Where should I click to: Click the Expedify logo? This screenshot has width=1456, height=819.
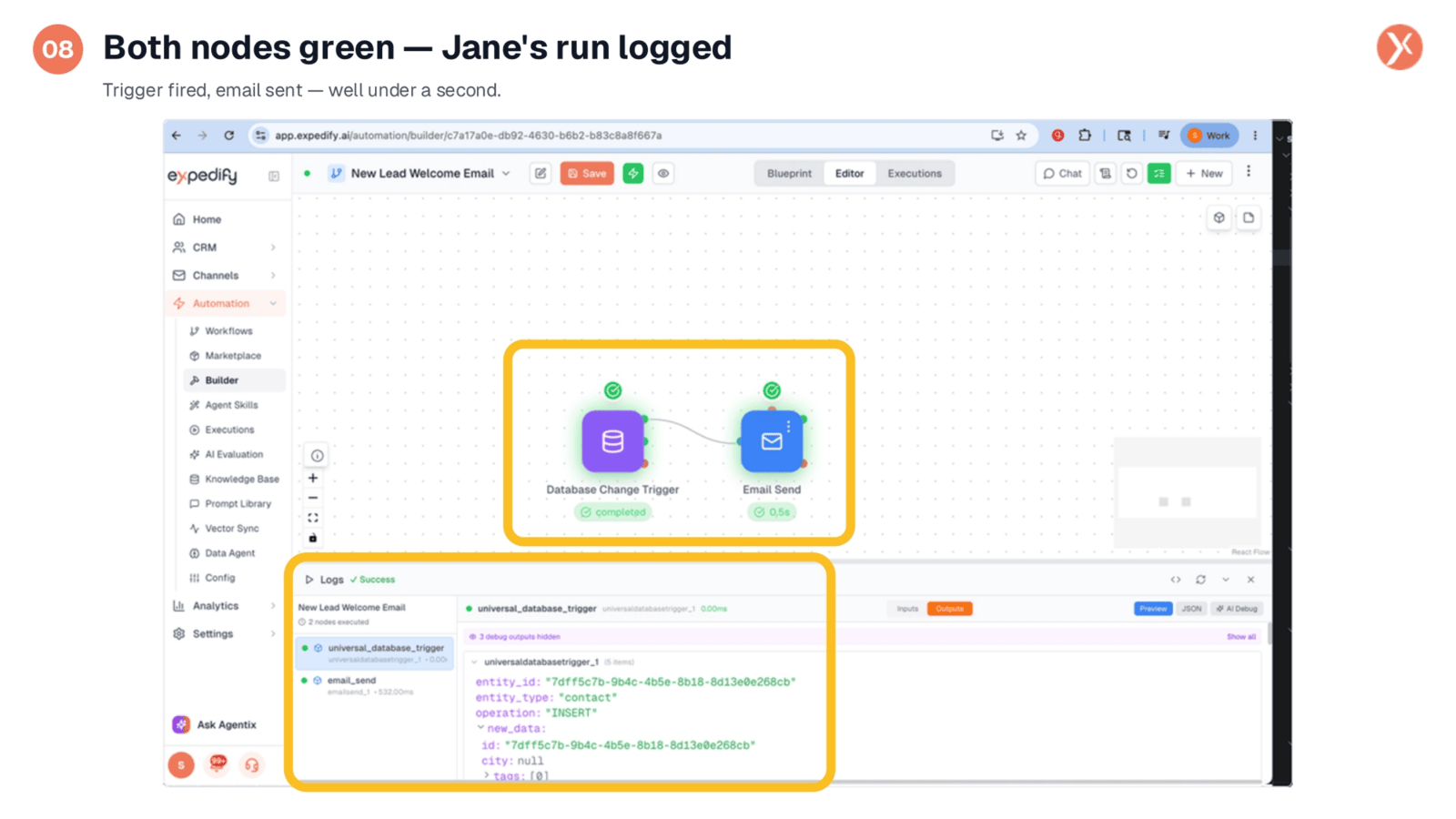[x=202, y=175]
